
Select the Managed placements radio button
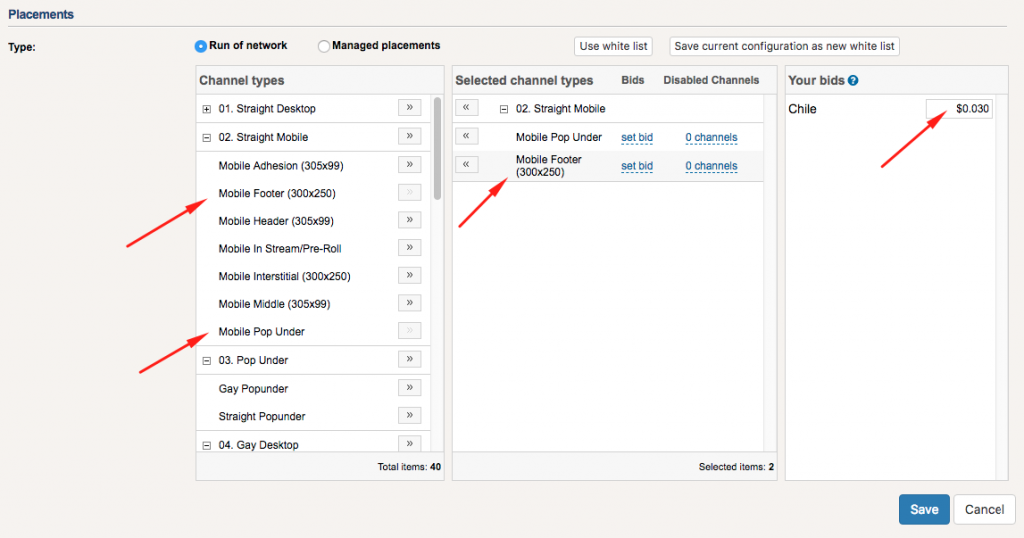(324, 46)
